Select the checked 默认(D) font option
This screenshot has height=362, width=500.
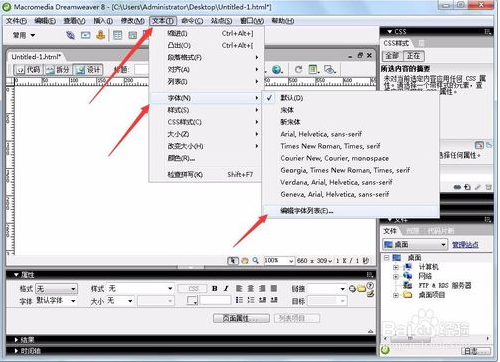(x=291, y=98)
